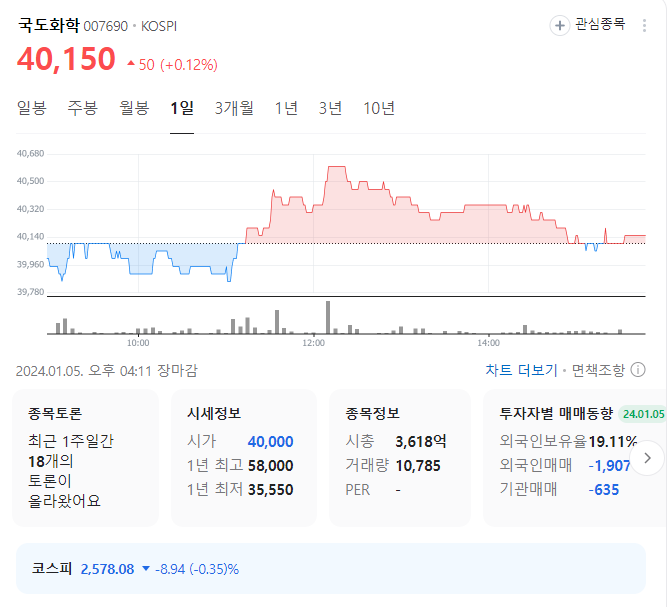Viewport: 667px width, 607px height.
Task: Select the 3년 chart range tab
Action: pyautogui.click(x=331, y=108)
